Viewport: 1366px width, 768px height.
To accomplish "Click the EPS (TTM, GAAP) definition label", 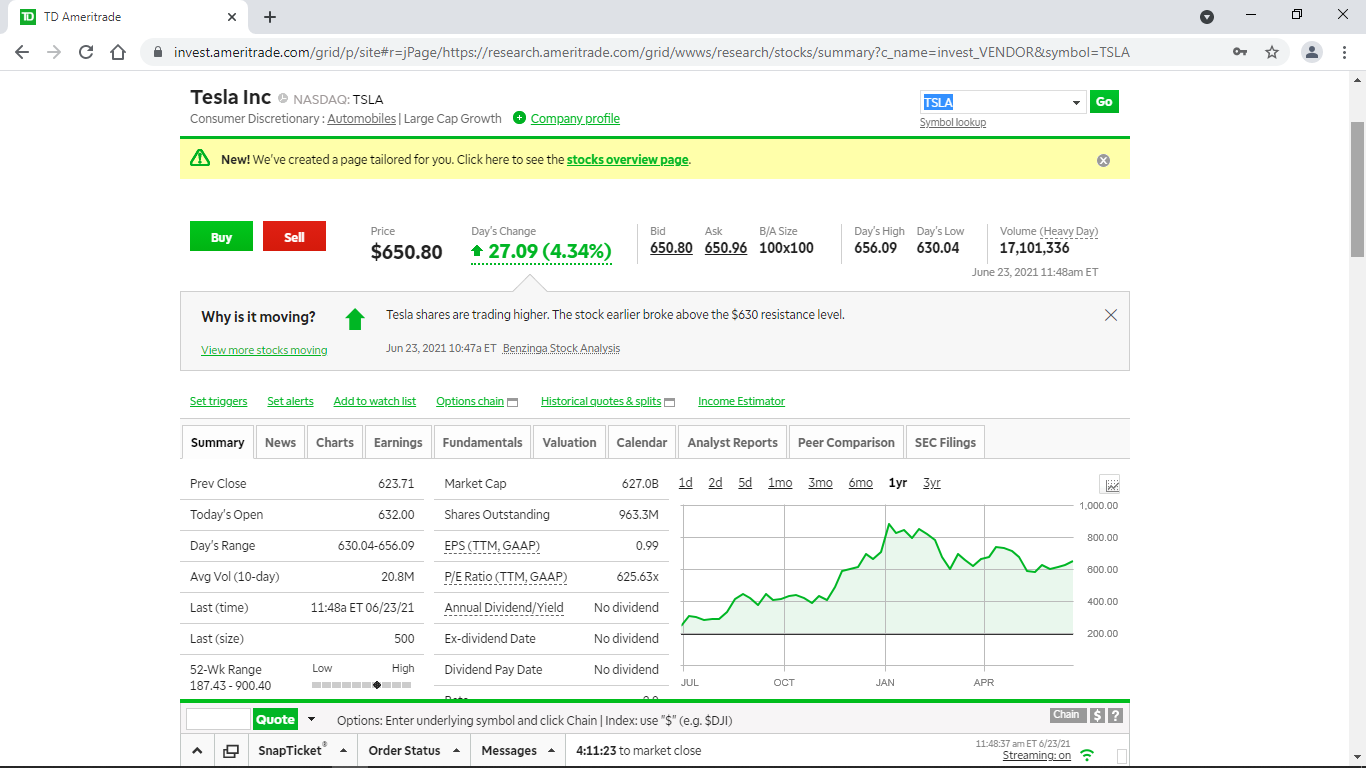I will point(492,546).
